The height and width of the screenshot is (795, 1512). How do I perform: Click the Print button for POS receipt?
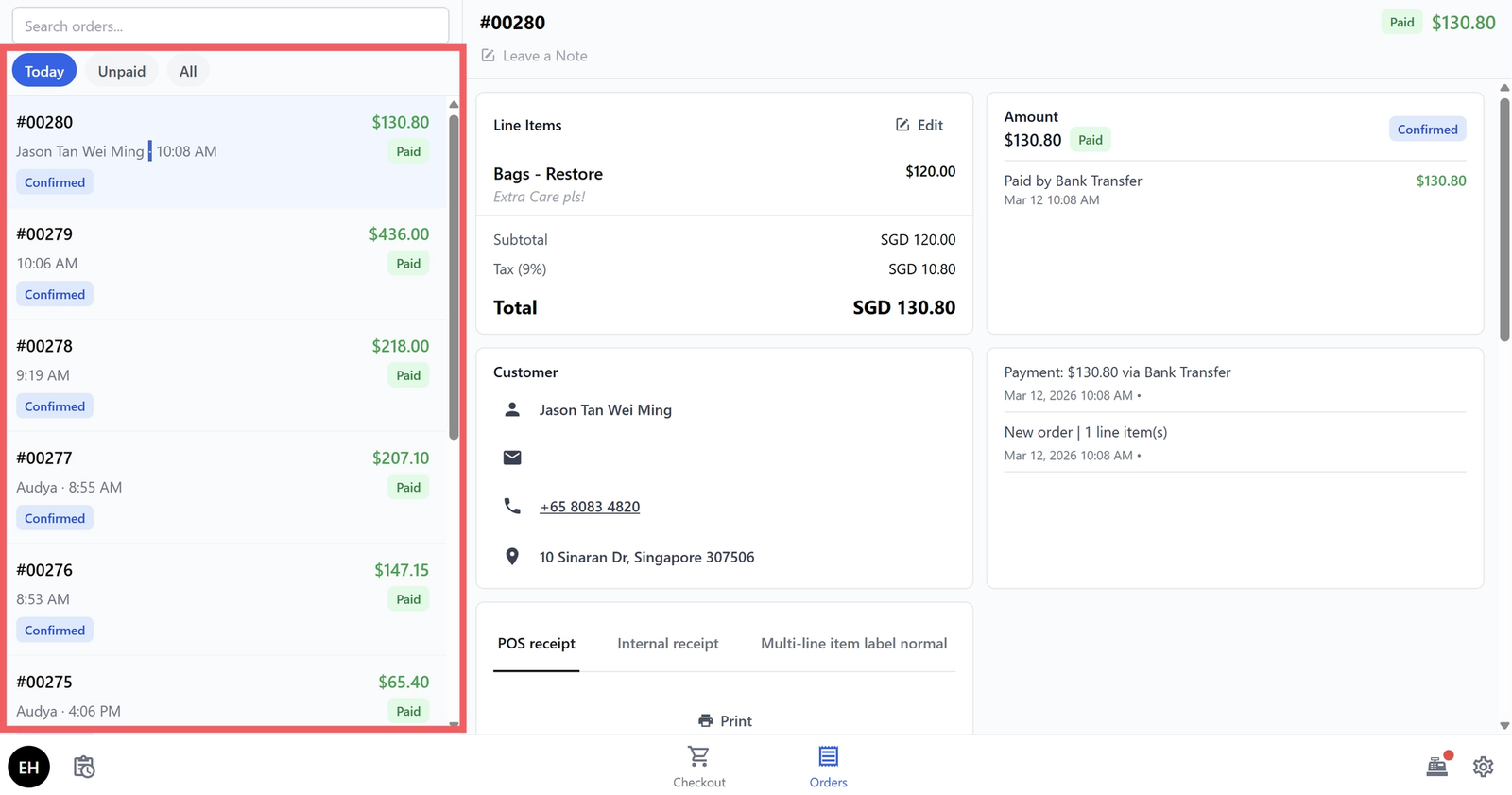(x=724, y=720)
